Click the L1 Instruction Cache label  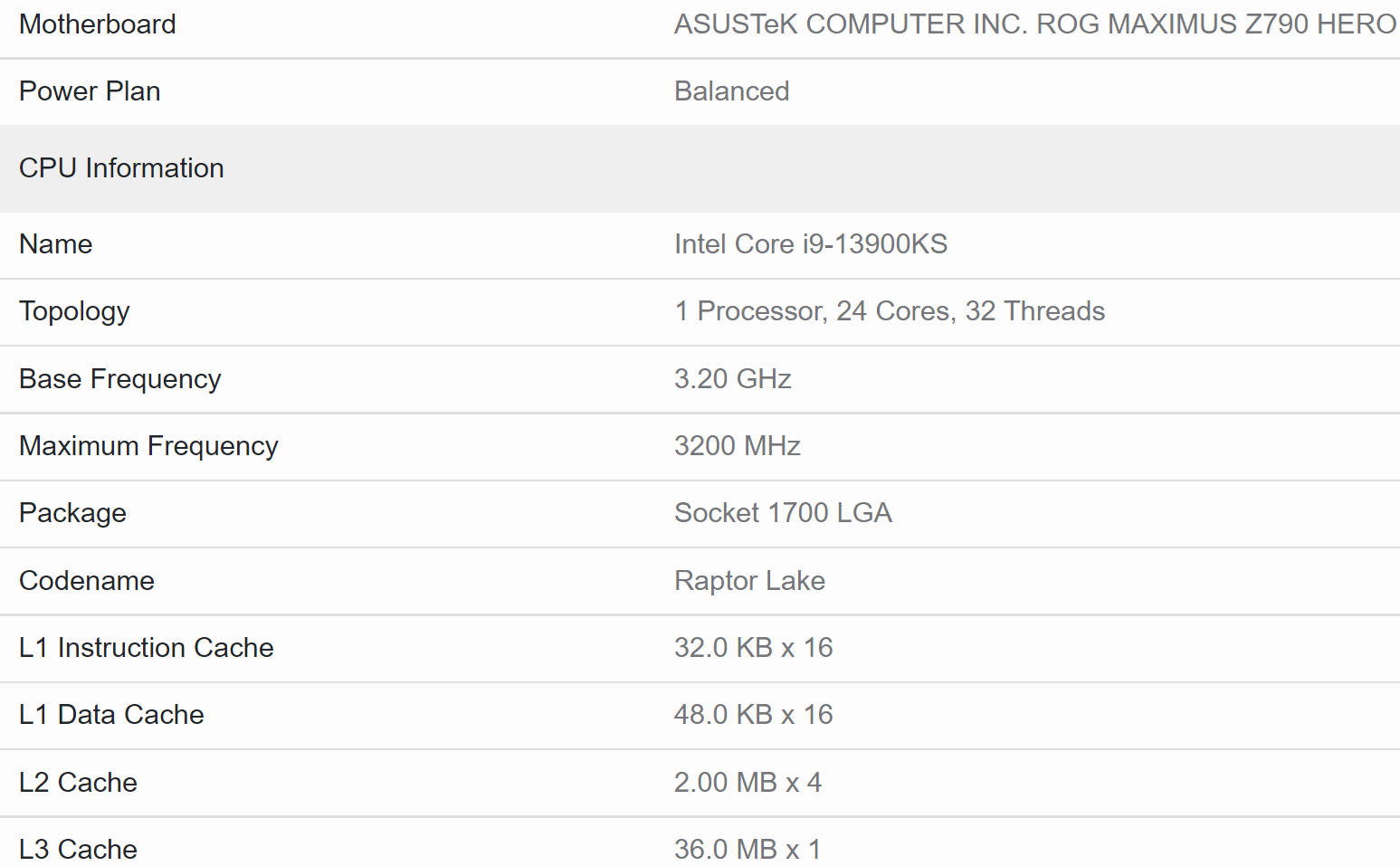click(x=146, y=648)
